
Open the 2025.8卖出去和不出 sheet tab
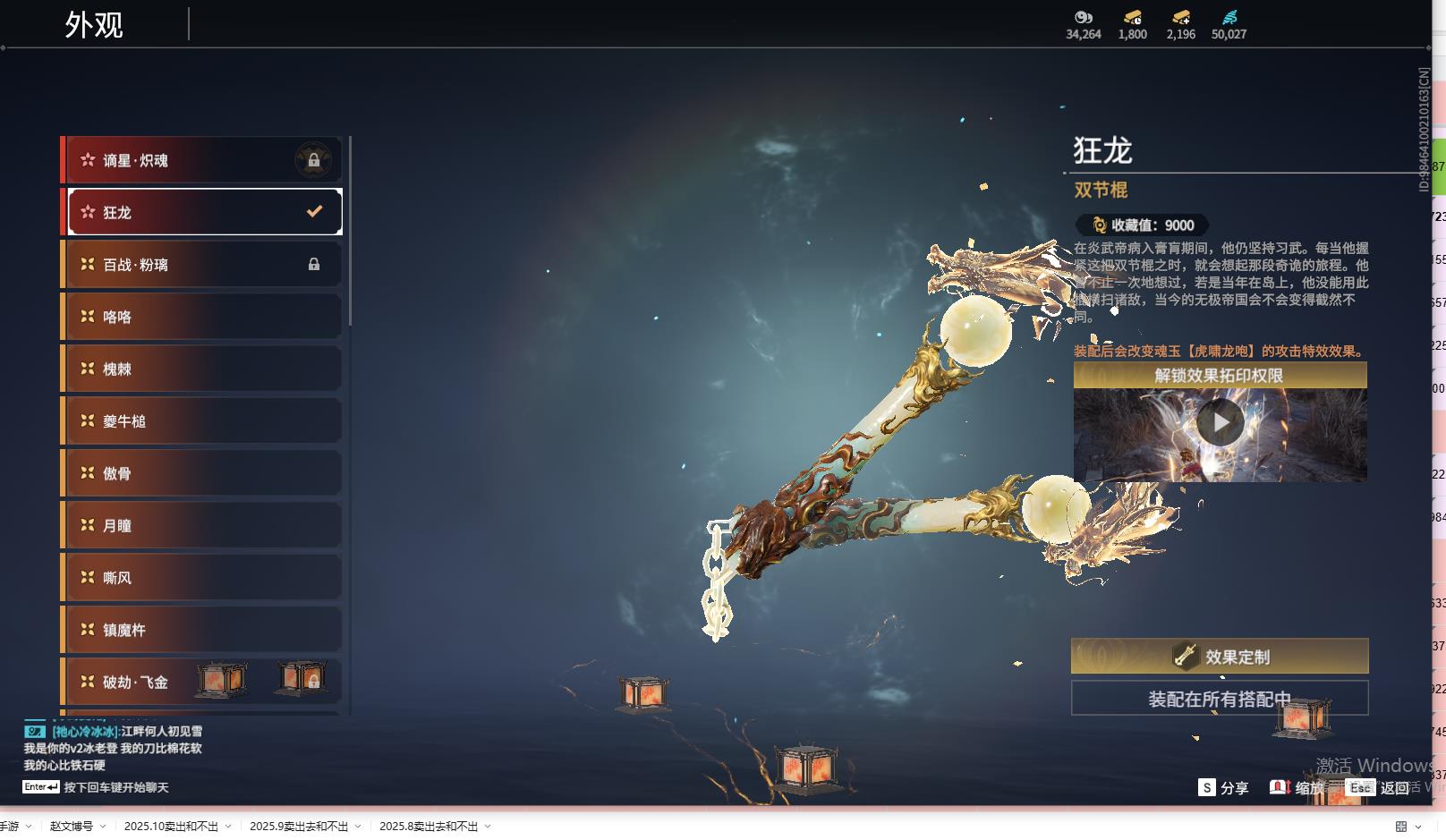point(429,827)
